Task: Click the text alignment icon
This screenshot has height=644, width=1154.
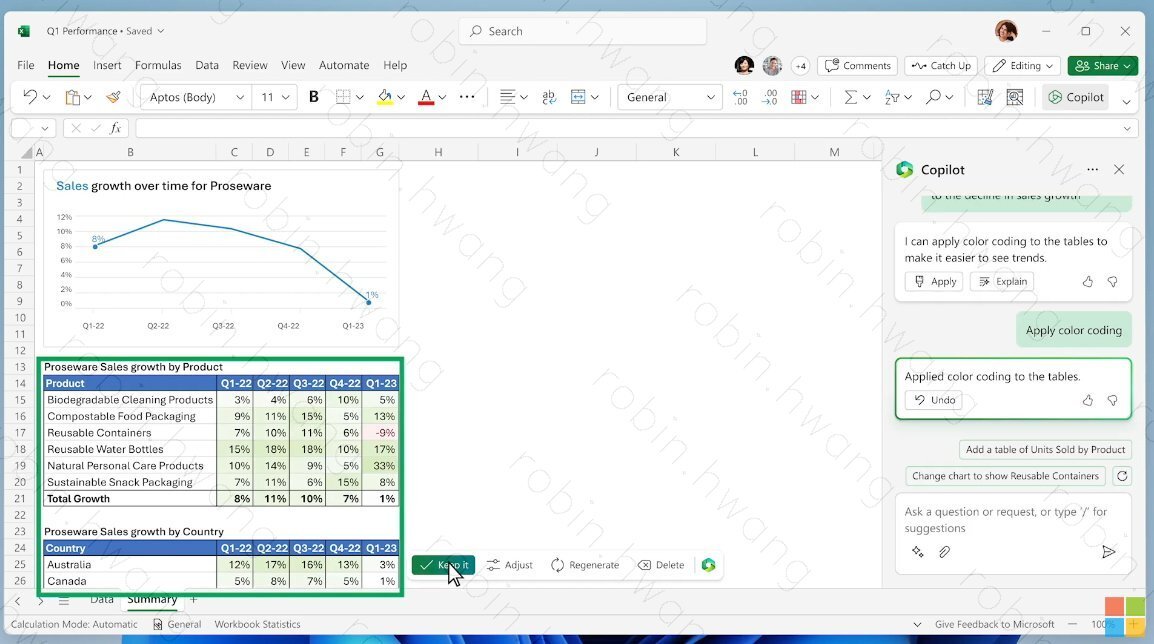Action: click(x=507, y=96)
